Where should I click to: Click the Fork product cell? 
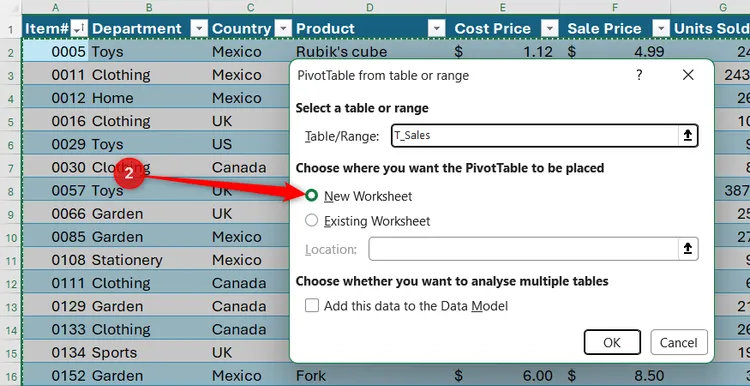[x=370, y=376]
